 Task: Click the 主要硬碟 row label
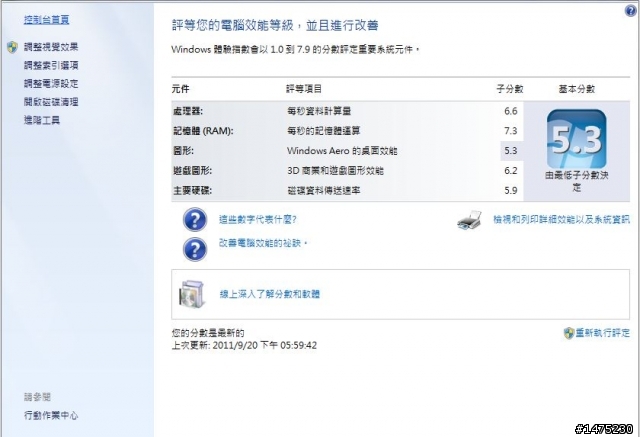coord(192,191)
